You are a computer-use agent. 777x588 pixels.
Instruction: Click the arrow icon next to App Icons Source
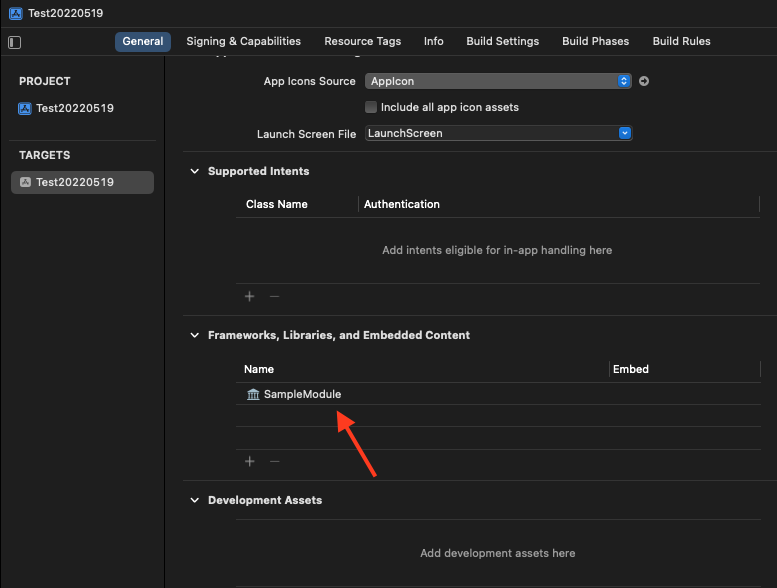tap(644, 81)
